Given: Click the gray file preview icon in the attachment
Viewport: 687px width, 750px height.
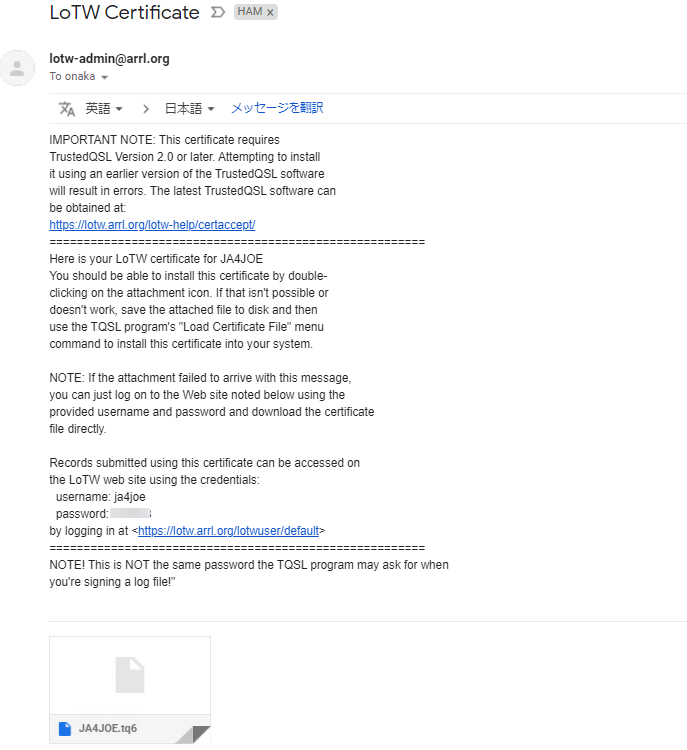Looking at the screenshot, I should point(130,675).
